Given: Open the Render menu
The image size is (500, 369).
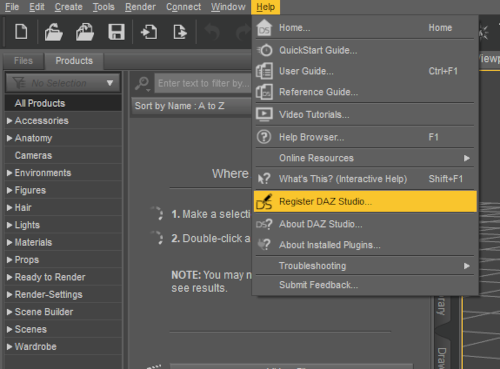Looking at the screenshot, I should (140, 7).
